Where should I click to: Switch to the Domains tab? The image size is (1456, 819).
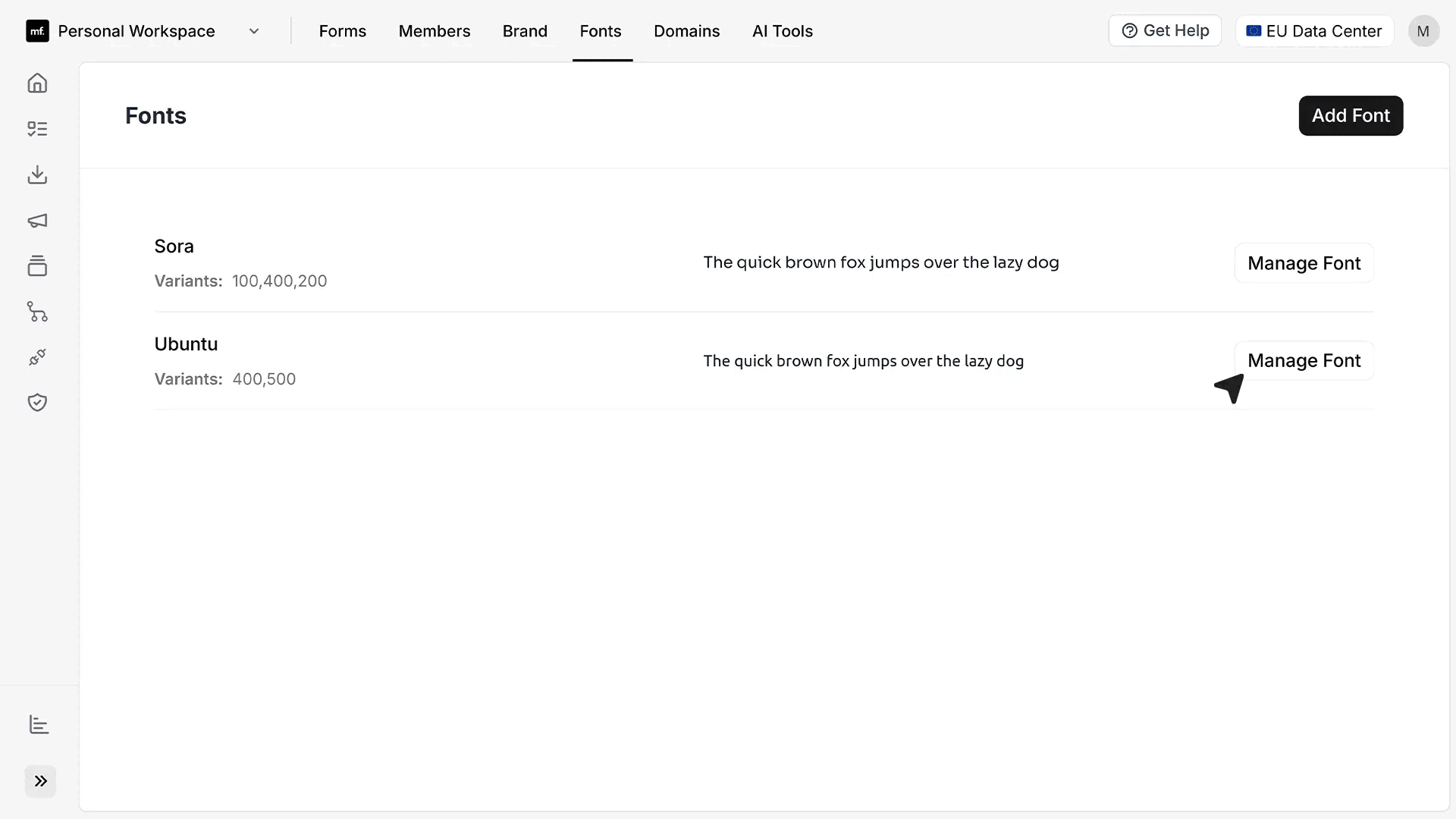pos(687,31)
